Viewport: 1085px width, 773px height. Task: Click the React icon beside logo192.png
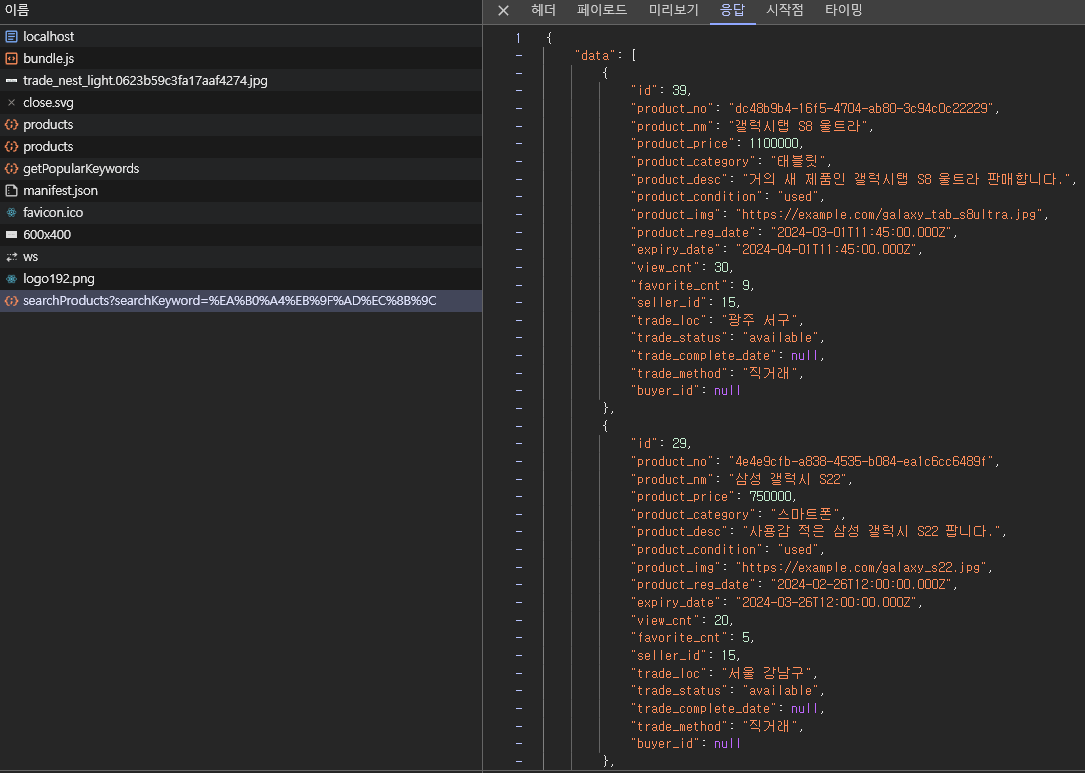pos(11,279)
